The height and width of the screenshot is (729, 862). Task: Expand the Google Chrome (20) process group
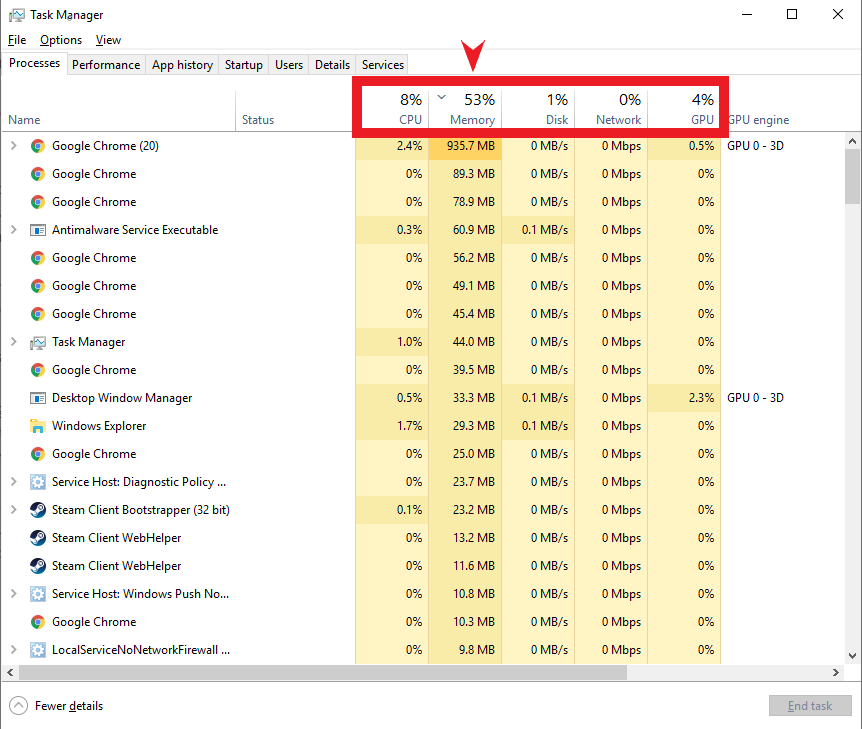14,146
